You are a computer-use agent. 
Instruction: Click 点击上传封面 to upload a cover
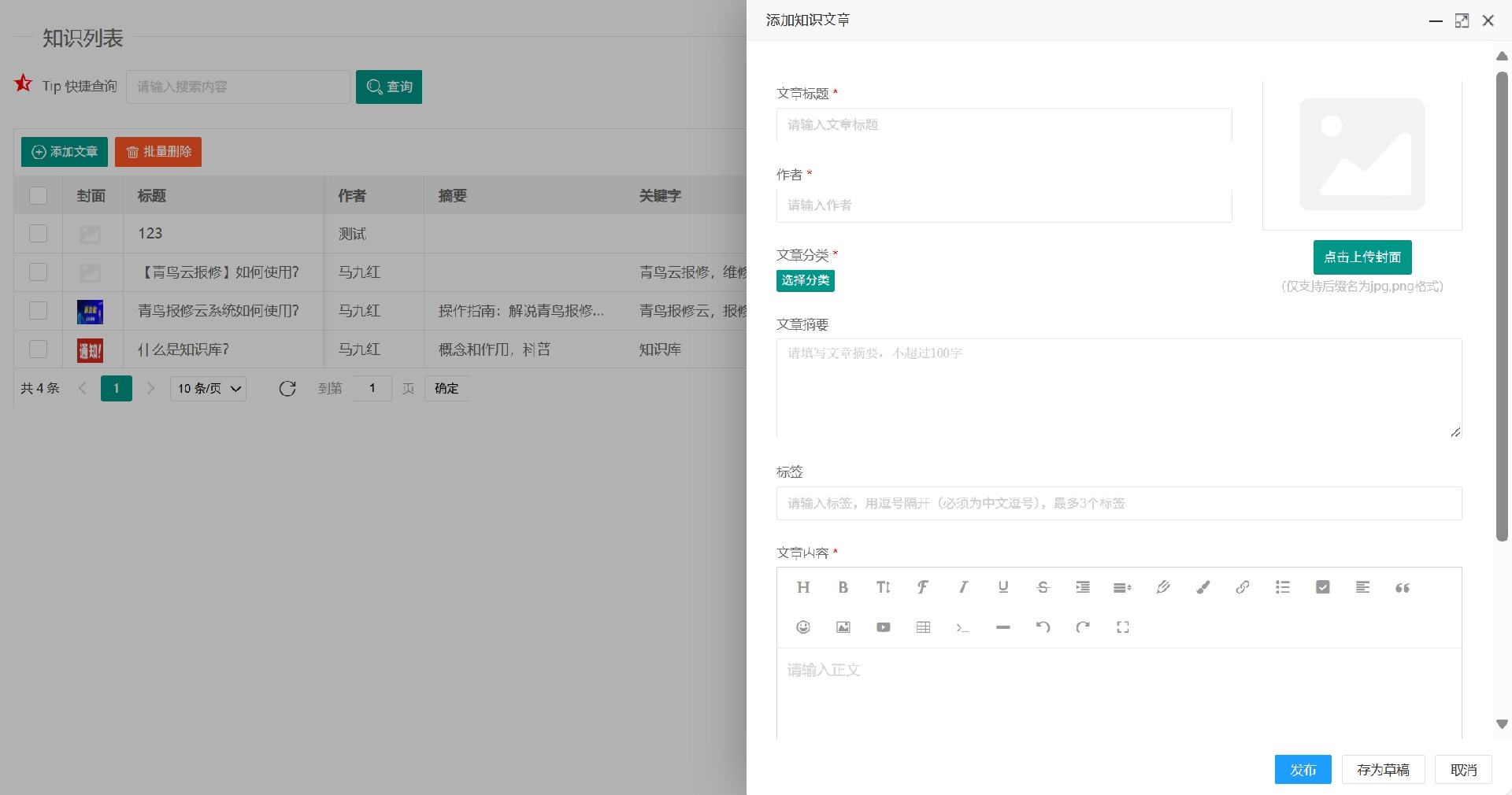[1361, 257]
